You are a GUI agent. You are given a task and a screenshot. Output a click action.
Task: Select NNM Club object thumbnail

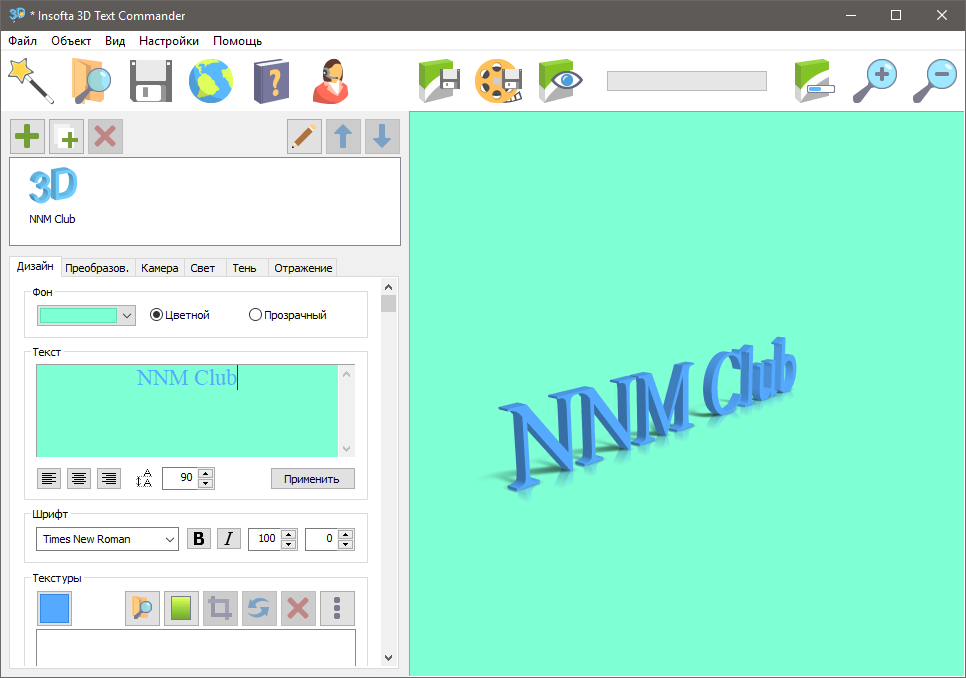click(x=52, y=195)
